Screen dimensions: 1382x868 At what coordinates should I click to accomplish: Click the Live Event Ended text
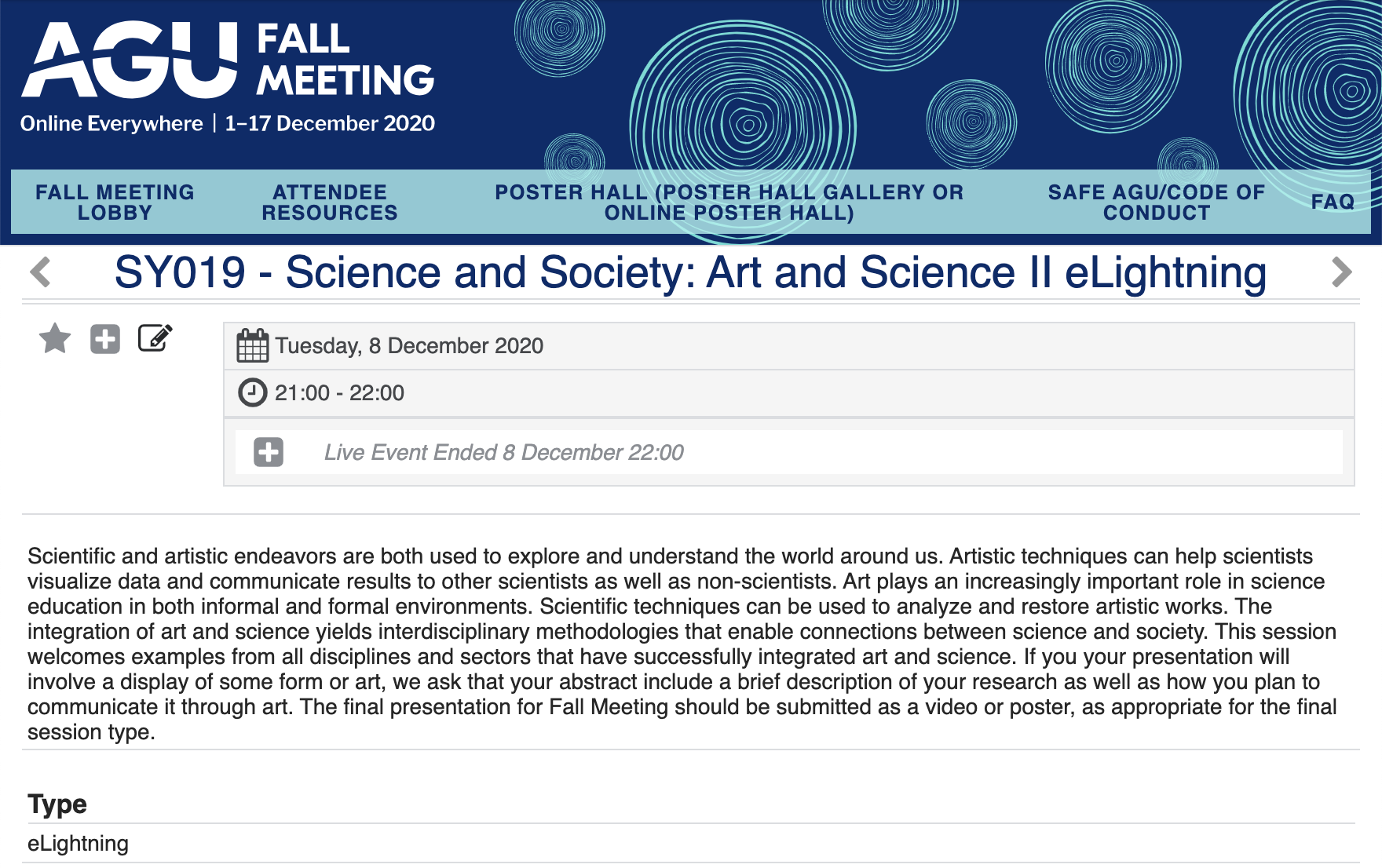point(503,452)
